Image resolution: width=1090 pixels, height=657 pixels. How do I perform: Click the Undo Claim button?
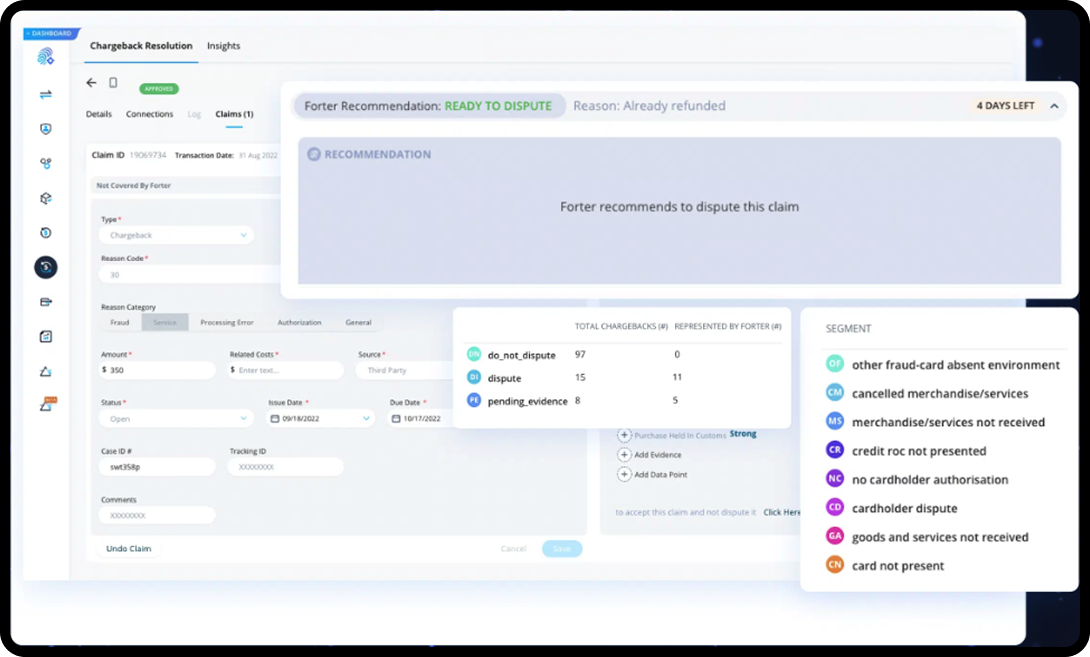click(129, 549)
